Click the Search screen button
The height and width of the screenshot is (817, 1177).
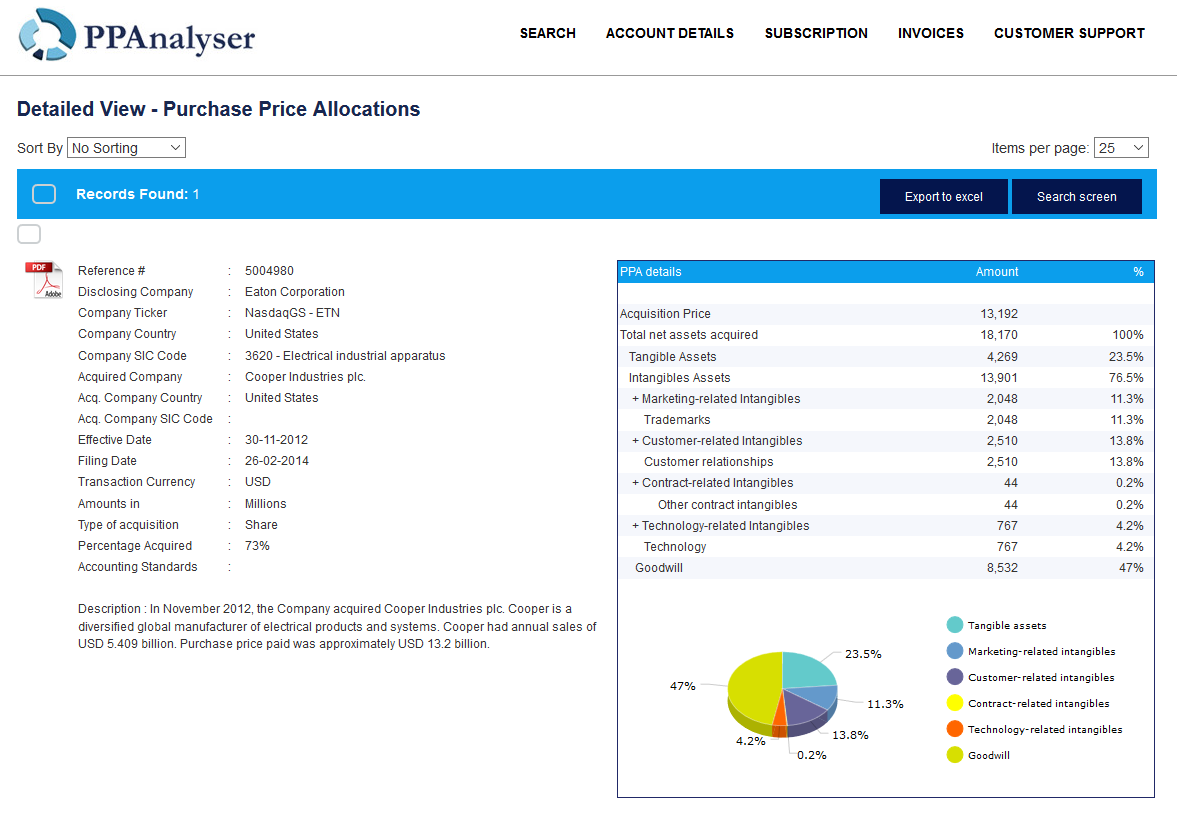[x=1076, y=197]
